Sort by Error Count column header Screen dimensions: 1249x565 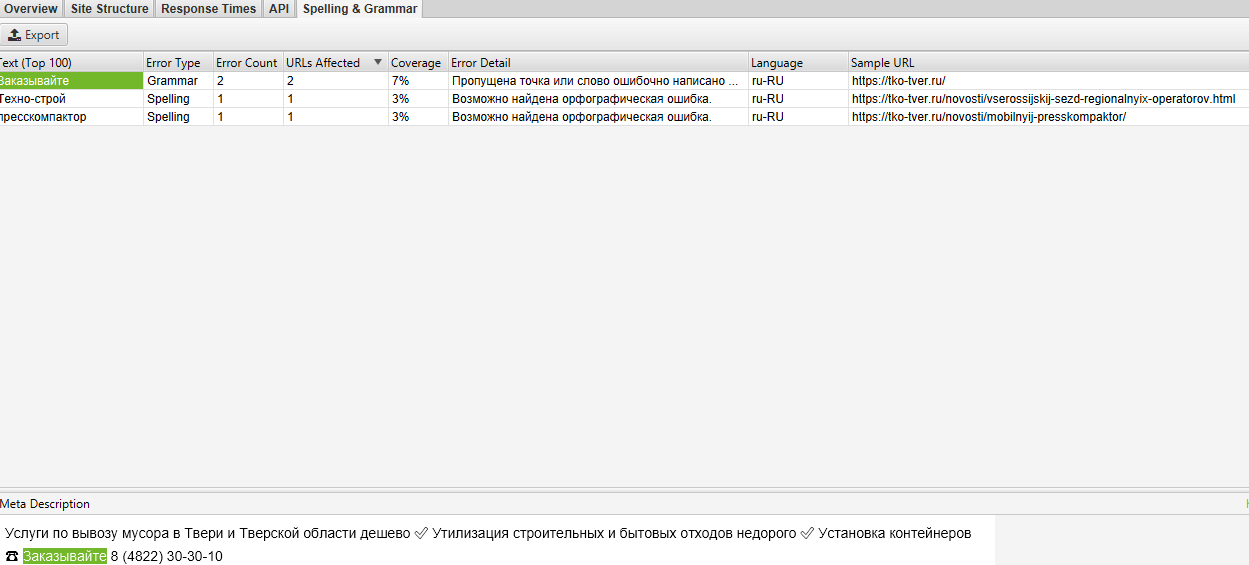248,63
